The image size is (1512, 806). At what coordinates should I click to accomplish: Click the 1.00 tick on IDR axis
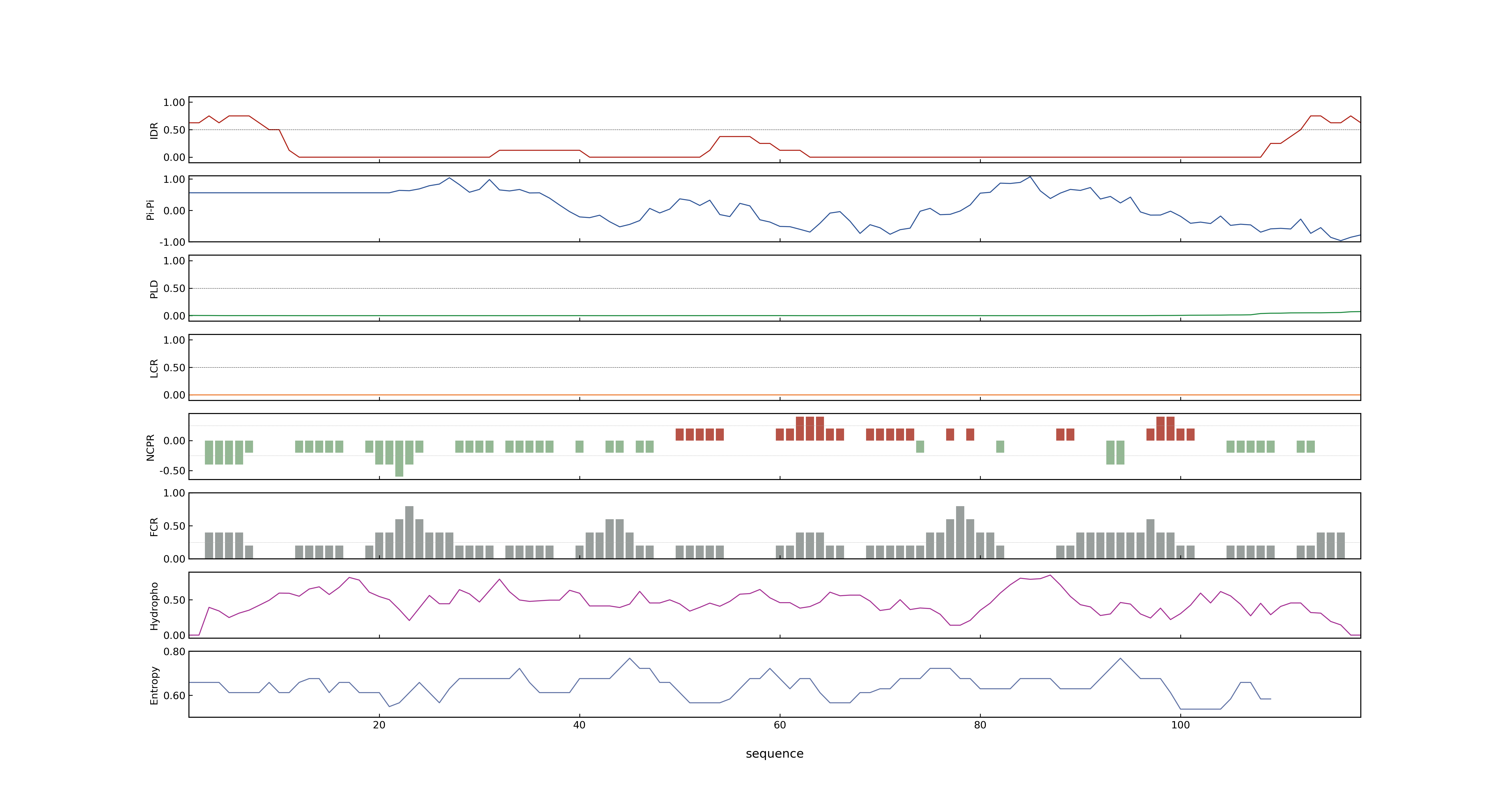(x=174, y=103)
